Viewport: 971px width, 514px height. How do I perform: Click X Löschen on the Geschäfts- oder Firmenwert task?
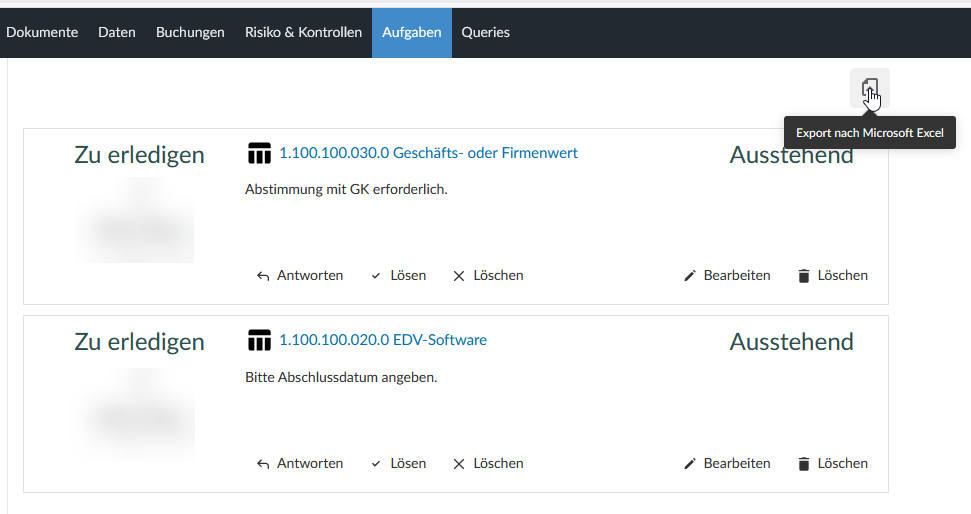[x=488, y=276]
